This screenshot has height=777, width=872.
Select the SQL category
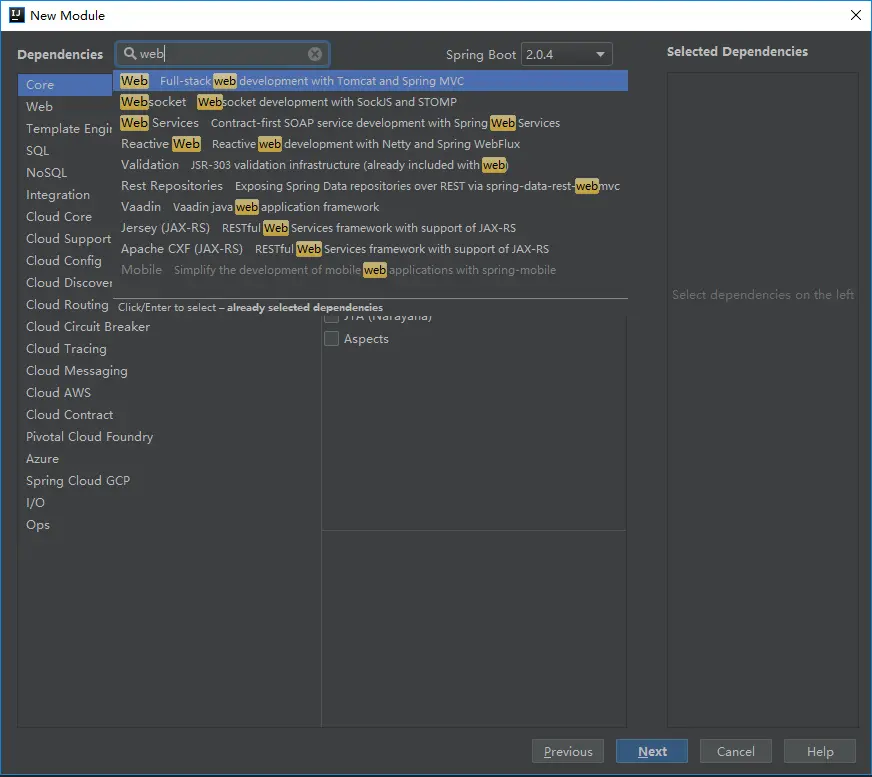pyautogui.click(x=65, y=151)
